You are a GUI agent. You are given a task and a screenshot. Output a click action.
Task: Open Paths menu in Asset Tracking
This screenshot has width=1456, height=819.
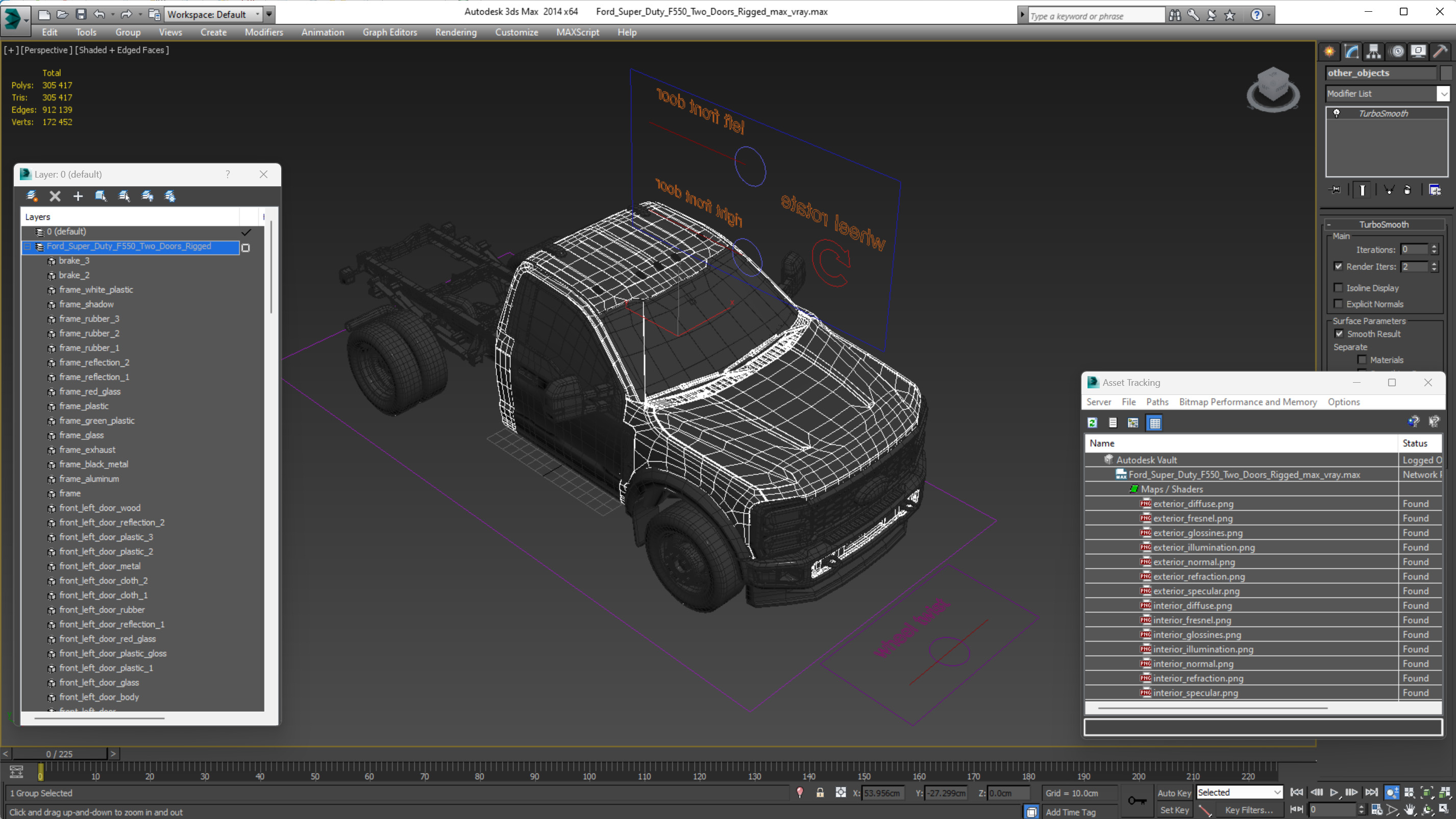(x=1157, y=402)
